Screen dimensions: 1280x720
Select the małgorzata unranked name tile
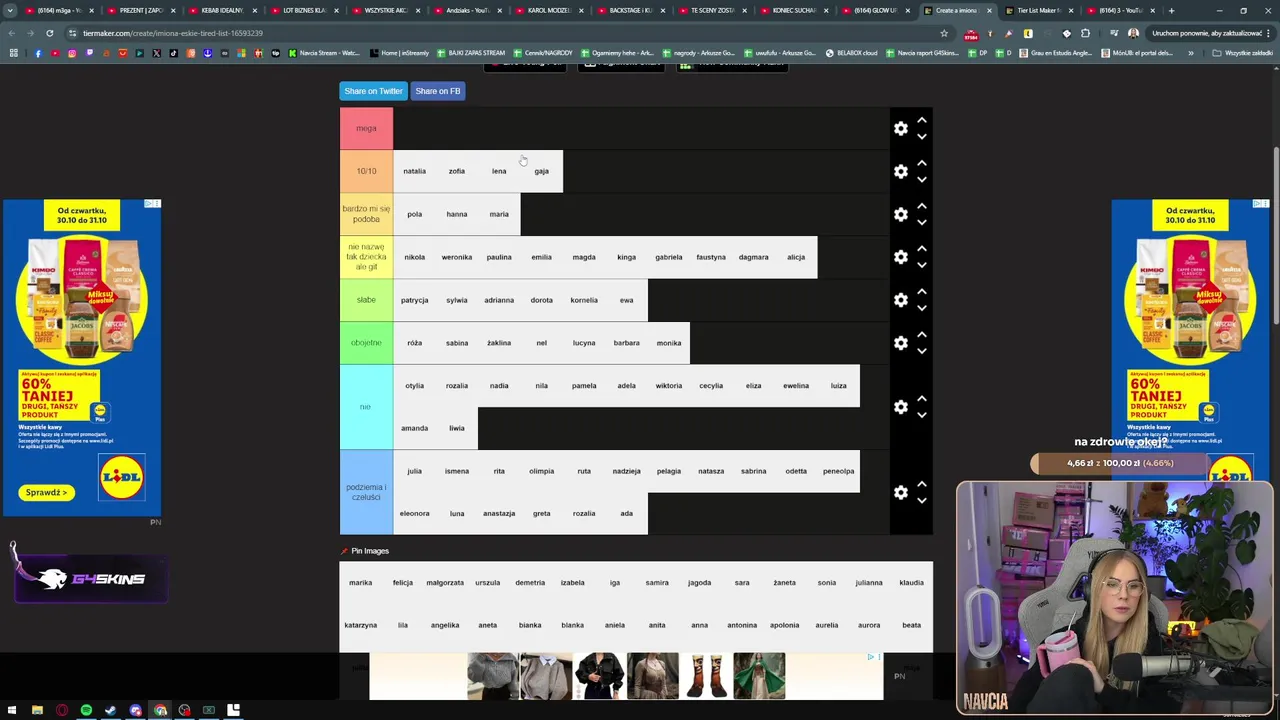coord(445,583)
